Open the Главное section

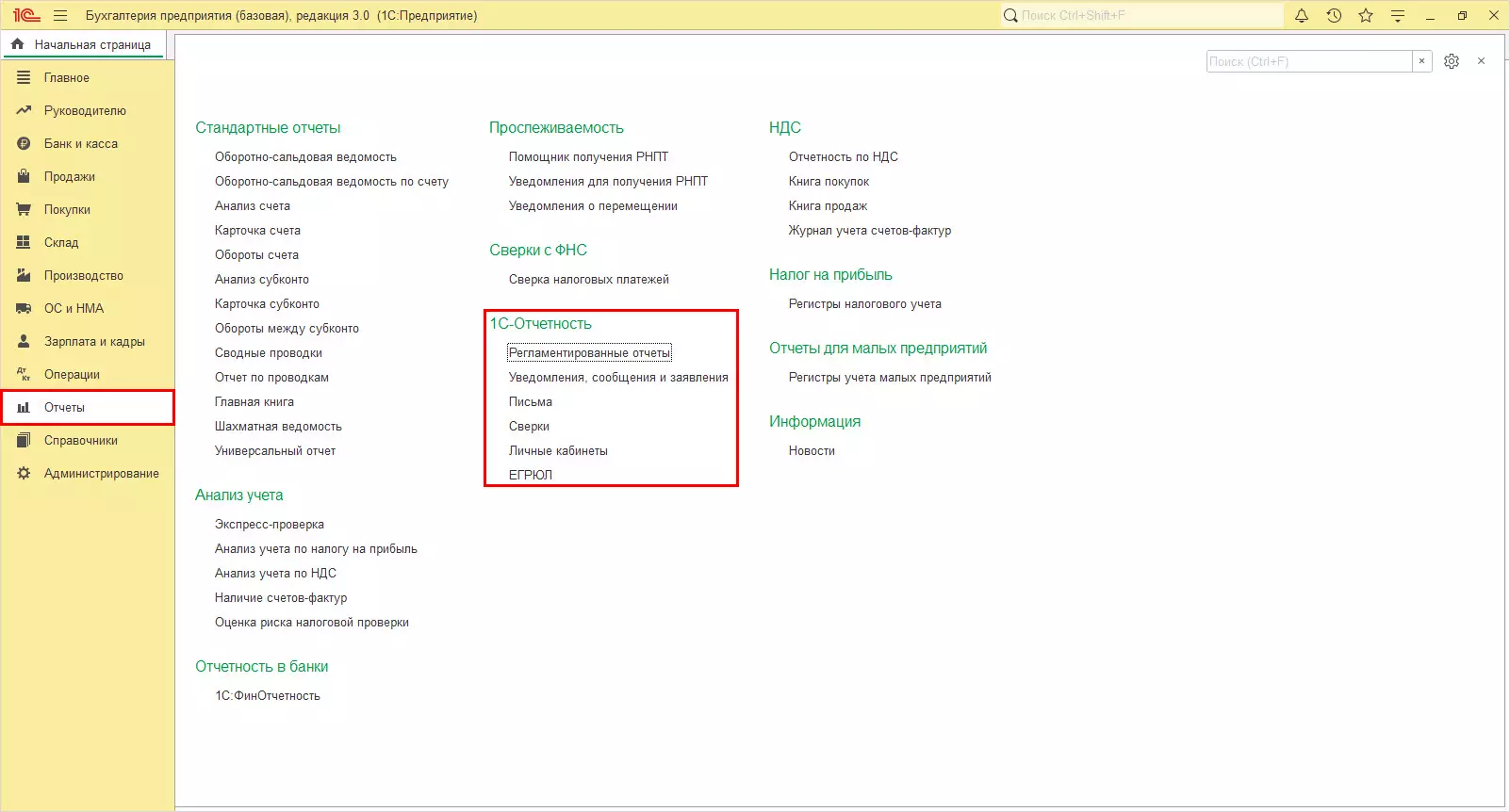click(x=88, y=77)
